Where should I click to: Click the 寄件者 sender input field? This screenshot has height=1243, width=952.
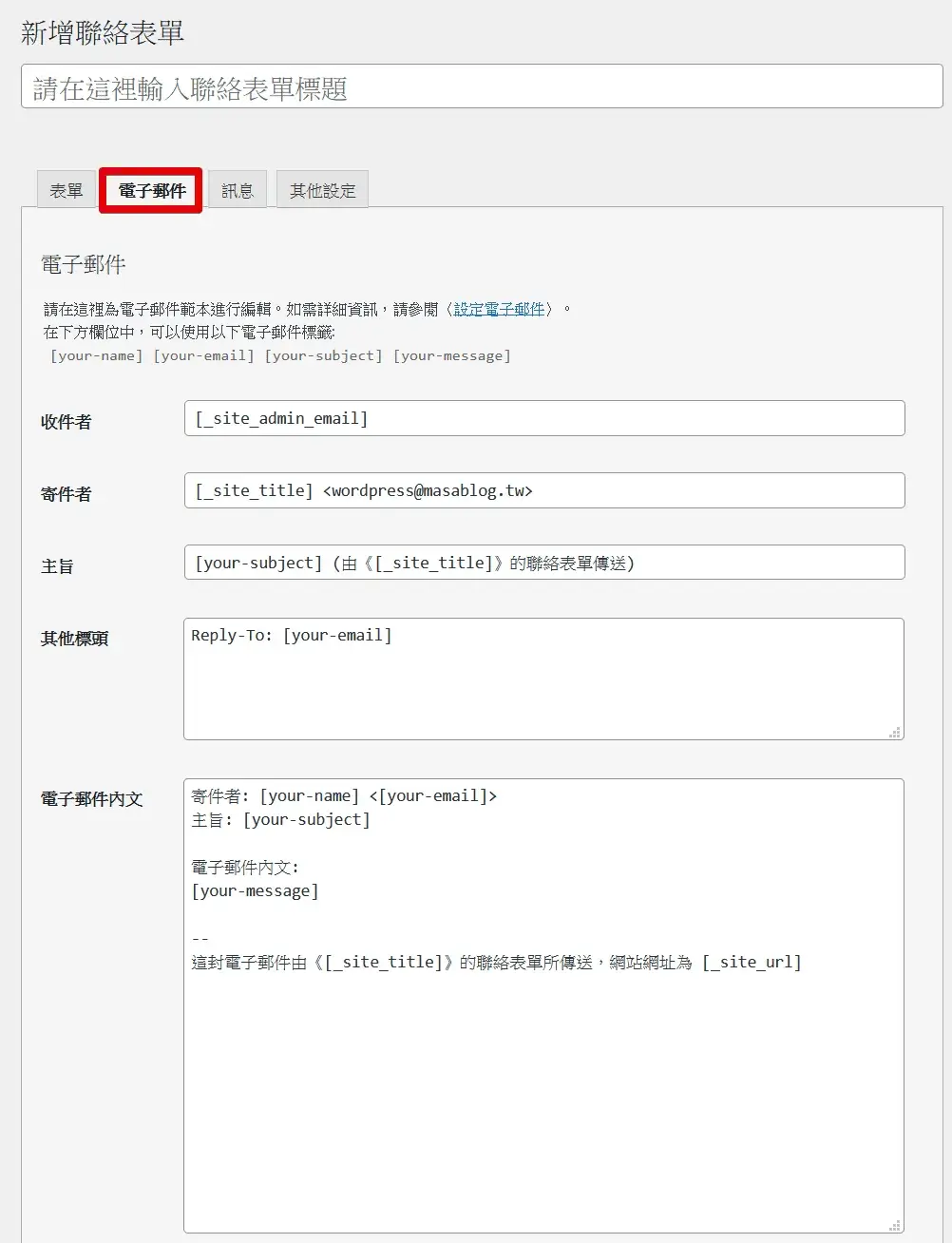[x=544, y=490]
